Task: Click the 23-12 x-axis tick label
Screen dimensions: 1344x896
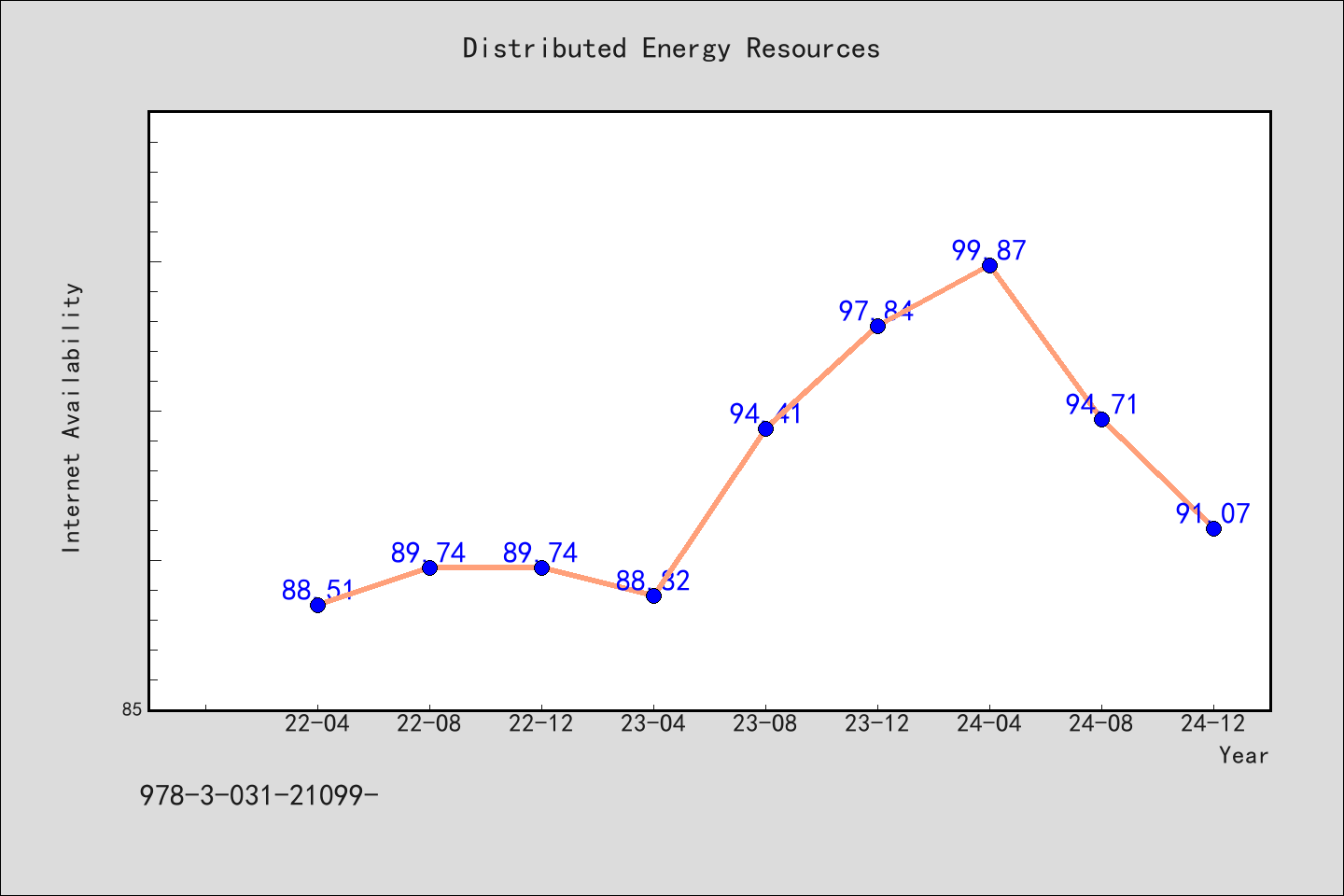Action: click(877, 723)
